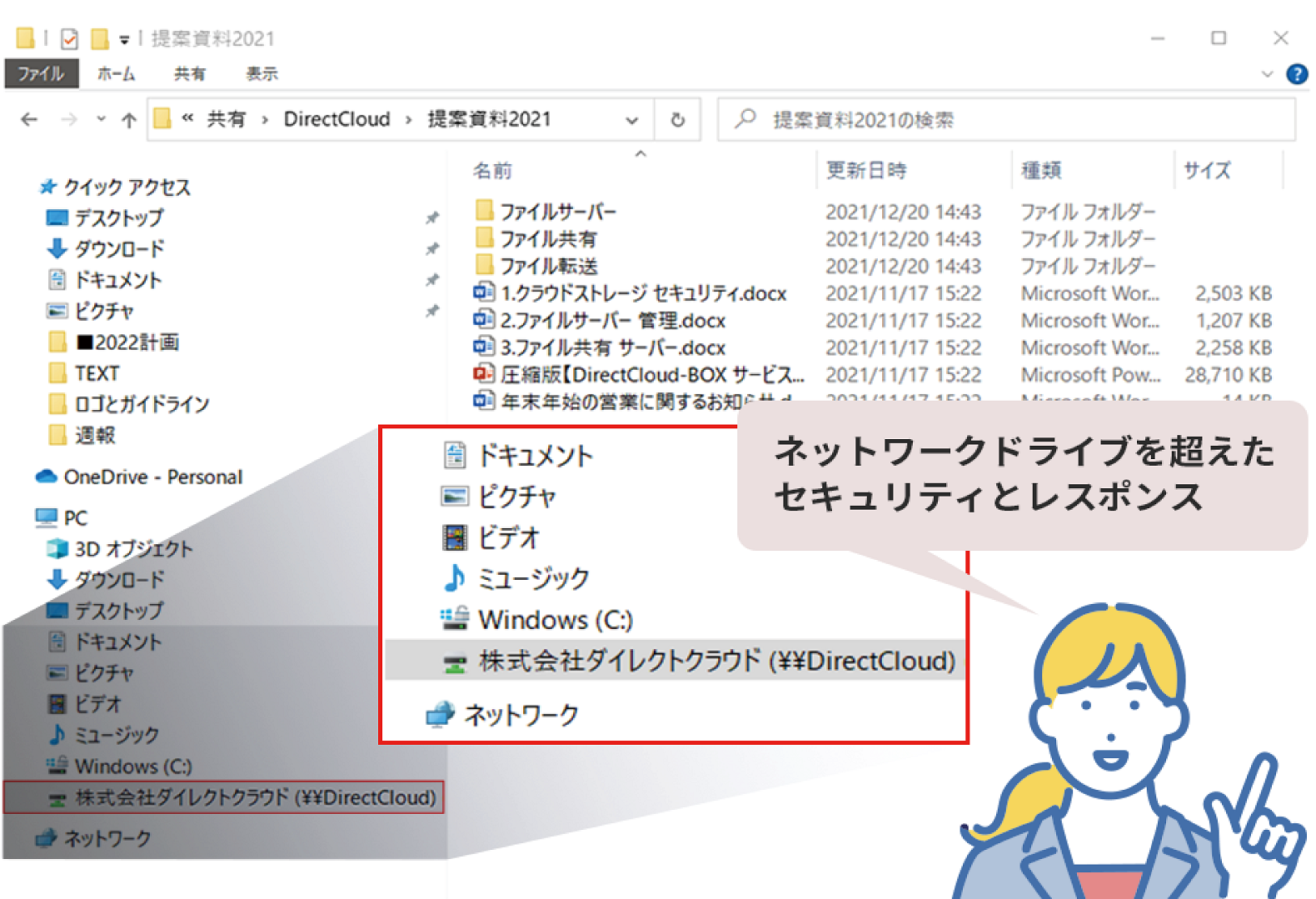Click the 提案資料2021の検索 search box
This screenshot has width=1316, height=899.
click(x=1006, y=120)
